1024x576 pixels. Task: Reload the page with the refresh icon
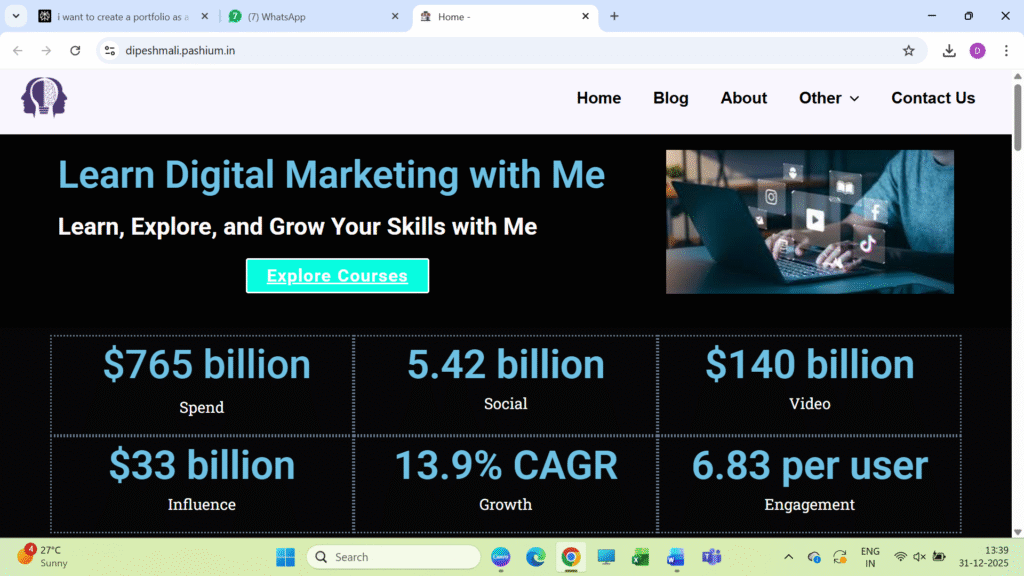tap(75, 50)
